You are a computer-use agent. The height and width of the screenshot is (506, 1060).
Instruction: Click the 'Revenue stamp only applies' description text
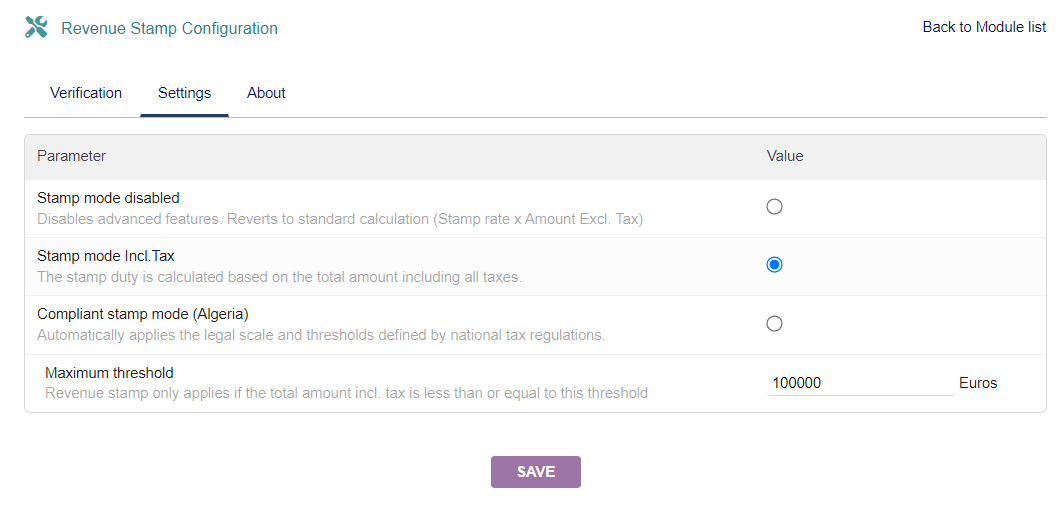(346, 393)
